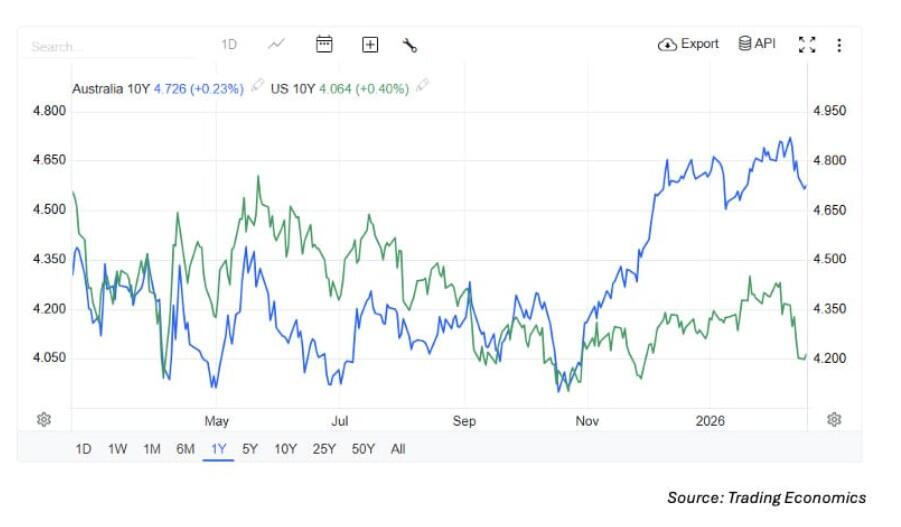
Task: Click the pencil icon beside Australia 10Y
Action: (257, 87)
